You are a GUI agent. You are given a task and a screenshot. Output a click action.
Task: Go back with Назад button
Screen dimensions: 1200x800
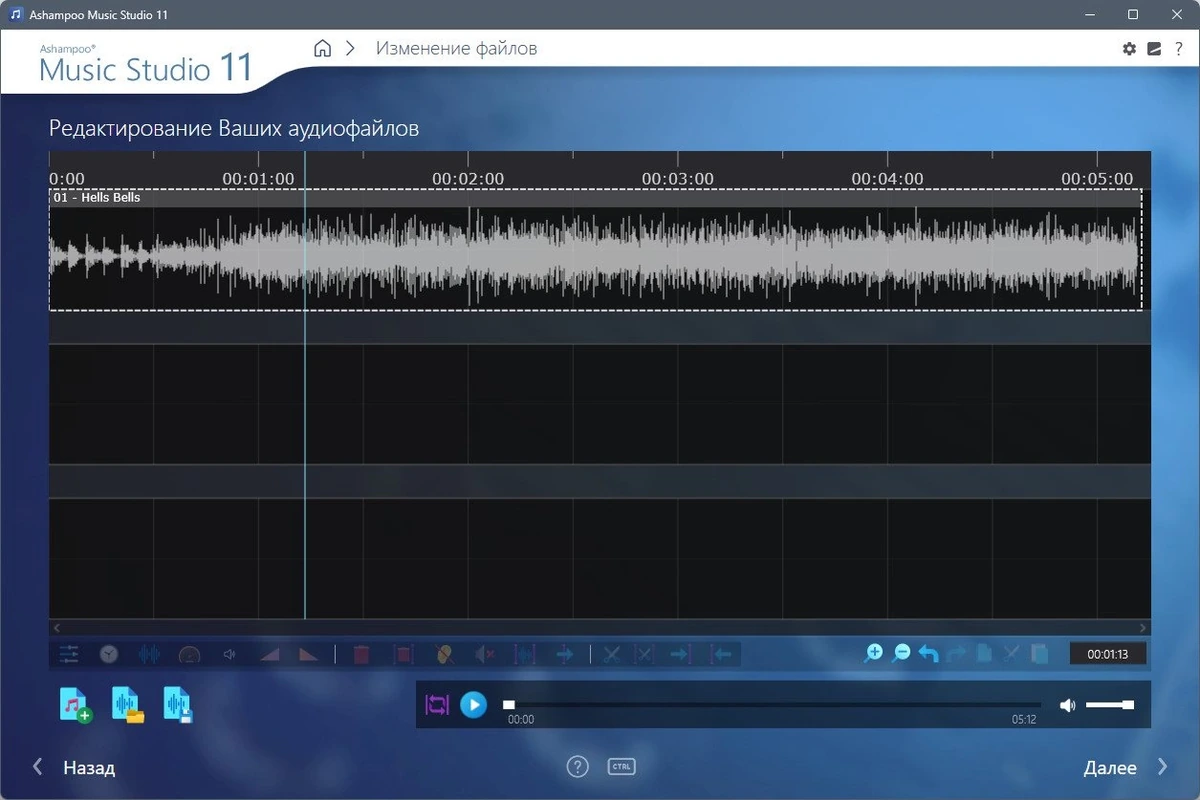[74, 768]
